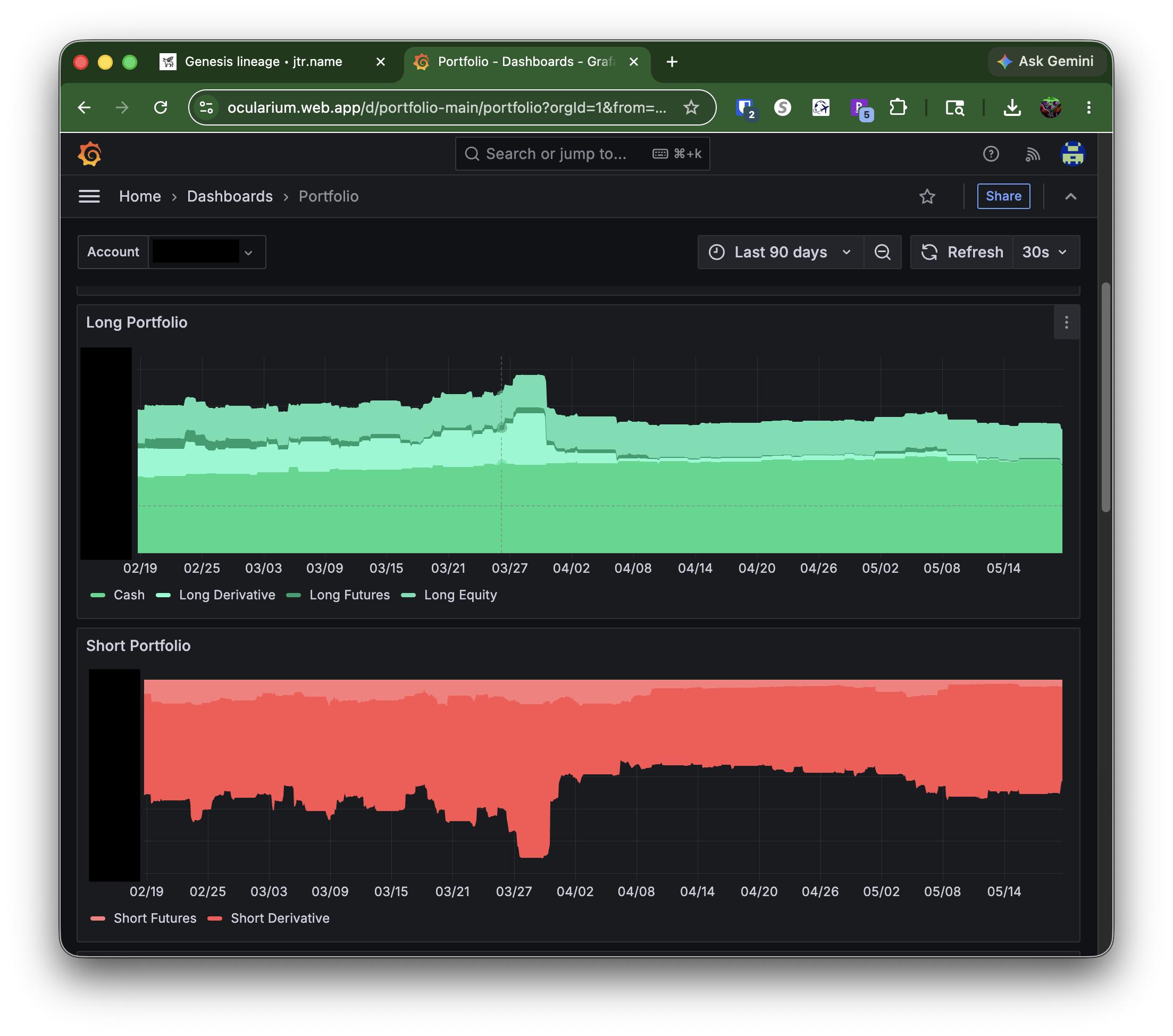Open the hamburger navigation menu
Screen dimensions: 1173x1036
pyautogui.click(x=89, y=196)
